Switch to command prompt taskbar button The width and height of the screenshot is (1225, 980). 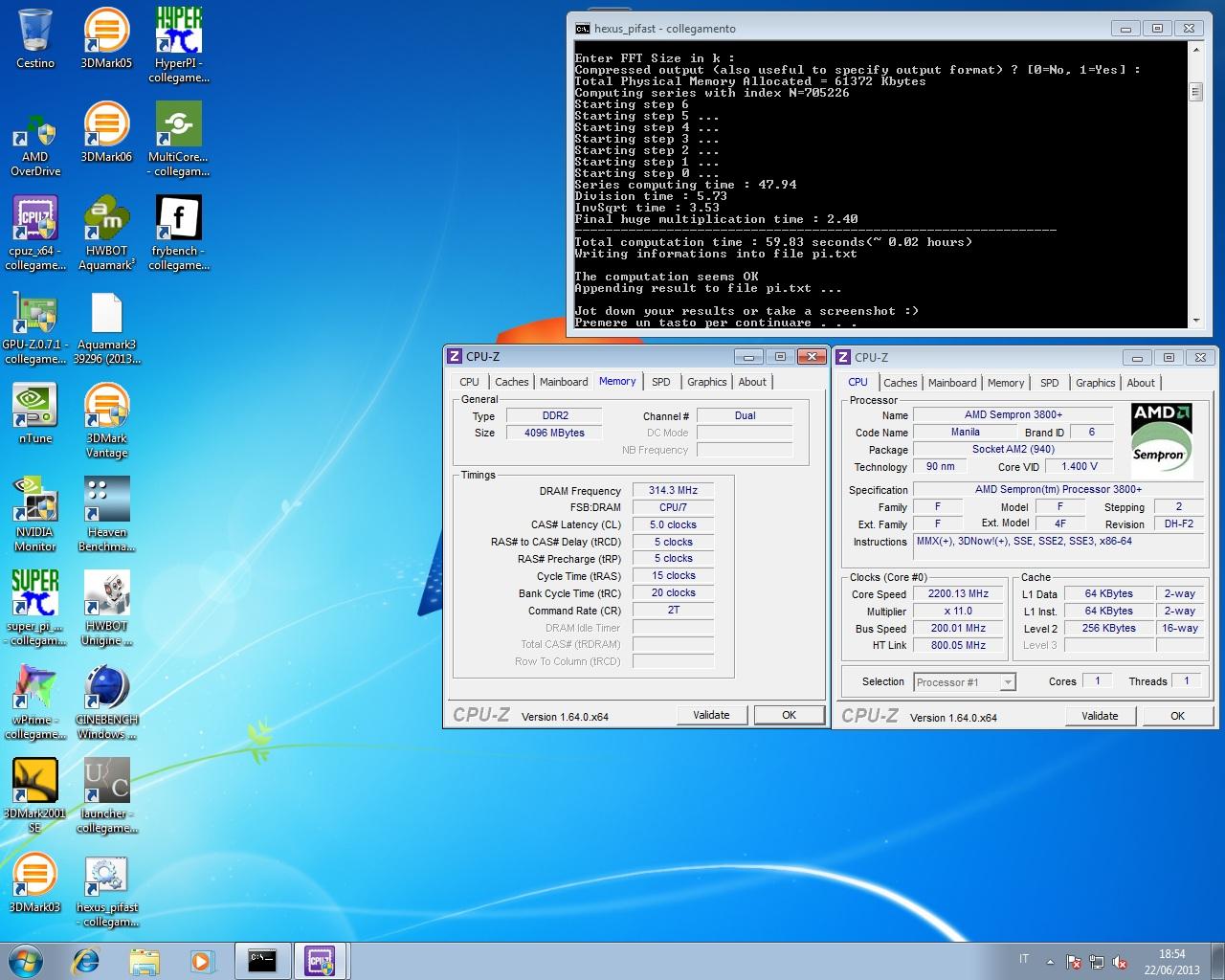262,960
